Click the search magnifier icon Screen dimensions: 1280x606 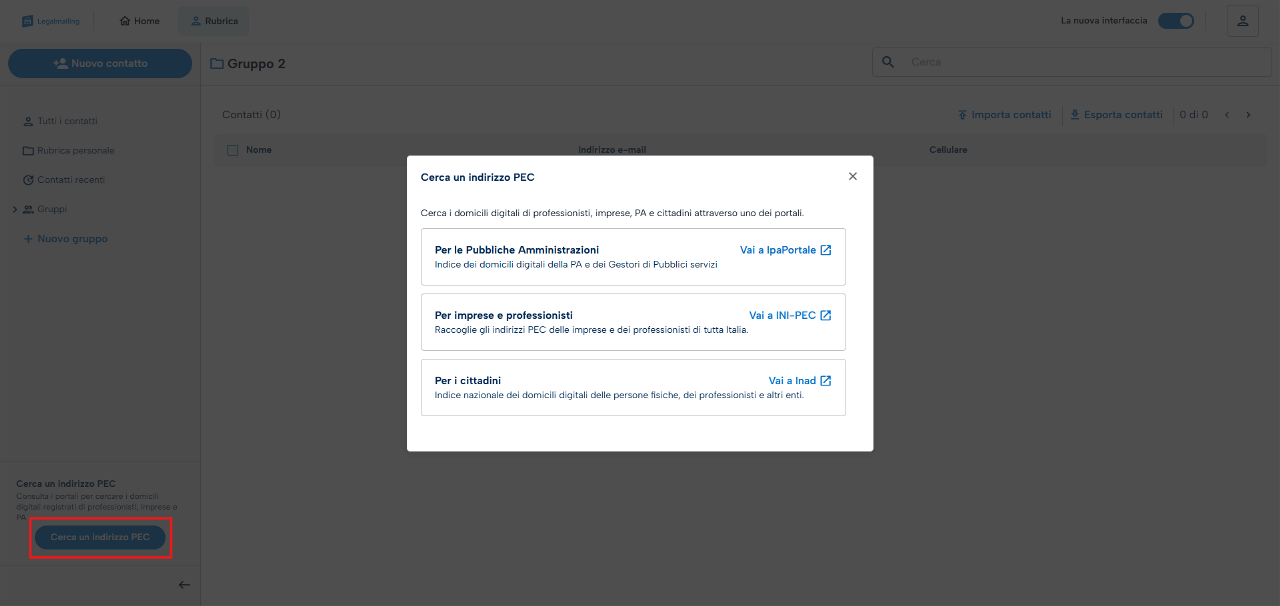coord(888,62)
